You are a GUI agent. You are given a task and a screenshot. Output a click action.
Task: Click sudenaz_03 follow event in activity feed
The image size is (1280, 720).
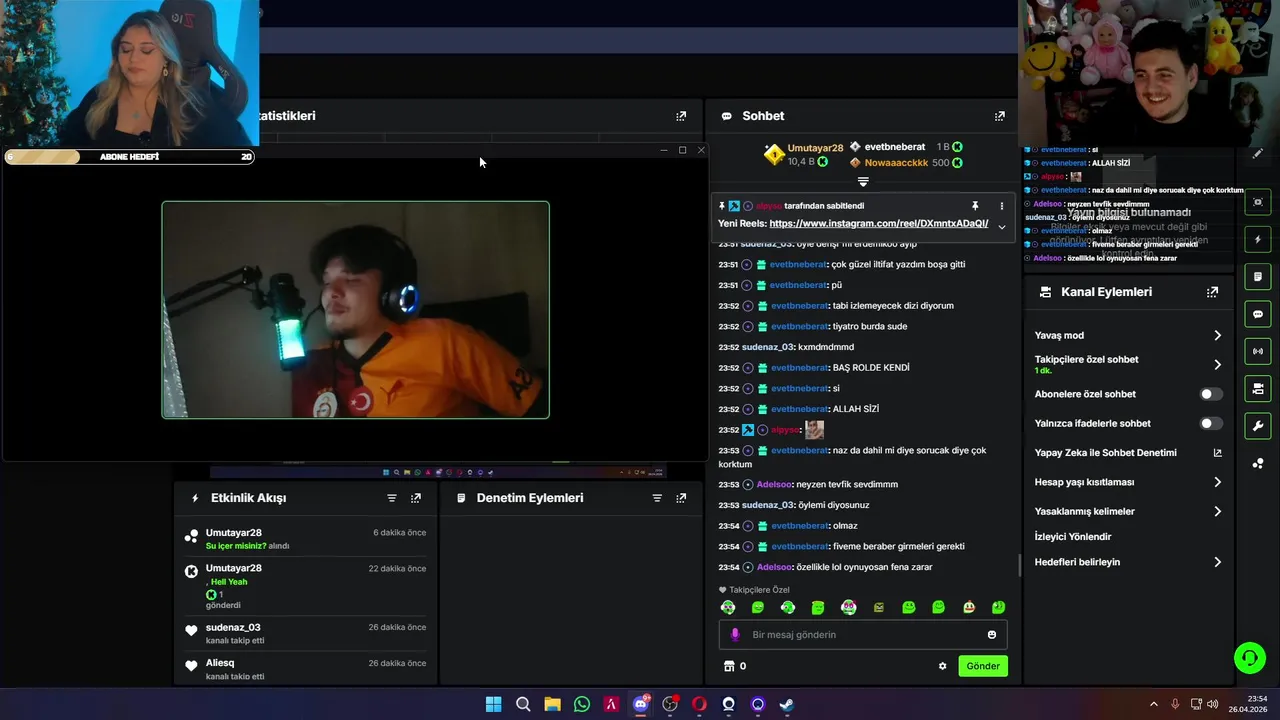[306, 633]
